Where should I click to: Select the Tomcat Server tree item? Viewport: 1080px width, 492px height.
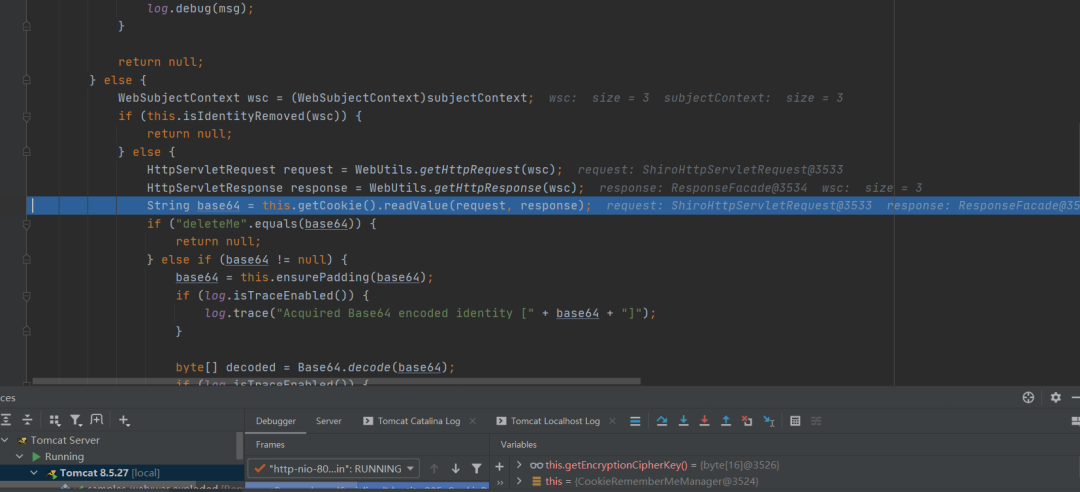[x=65, y=440]
